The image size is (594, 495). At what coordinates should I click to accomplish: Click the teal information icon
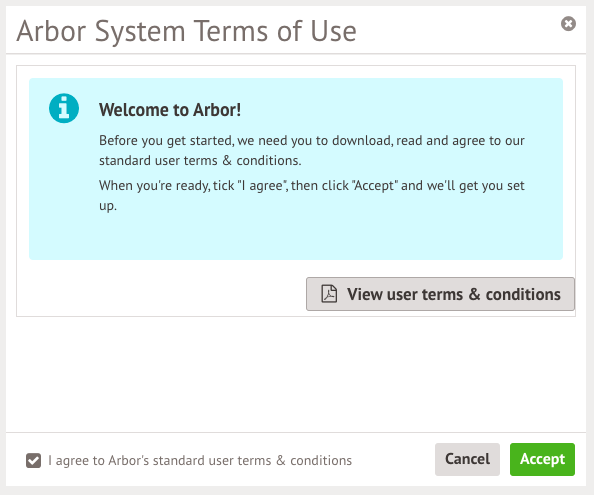point(64,108)
